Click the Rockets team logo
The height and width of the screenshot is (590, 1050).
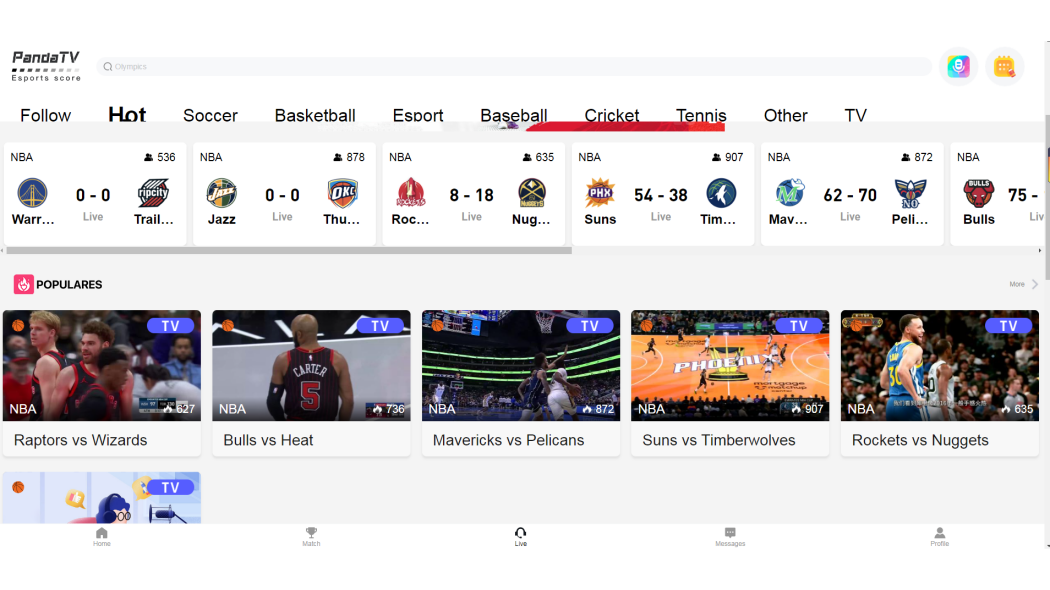[x=410, y=194]
